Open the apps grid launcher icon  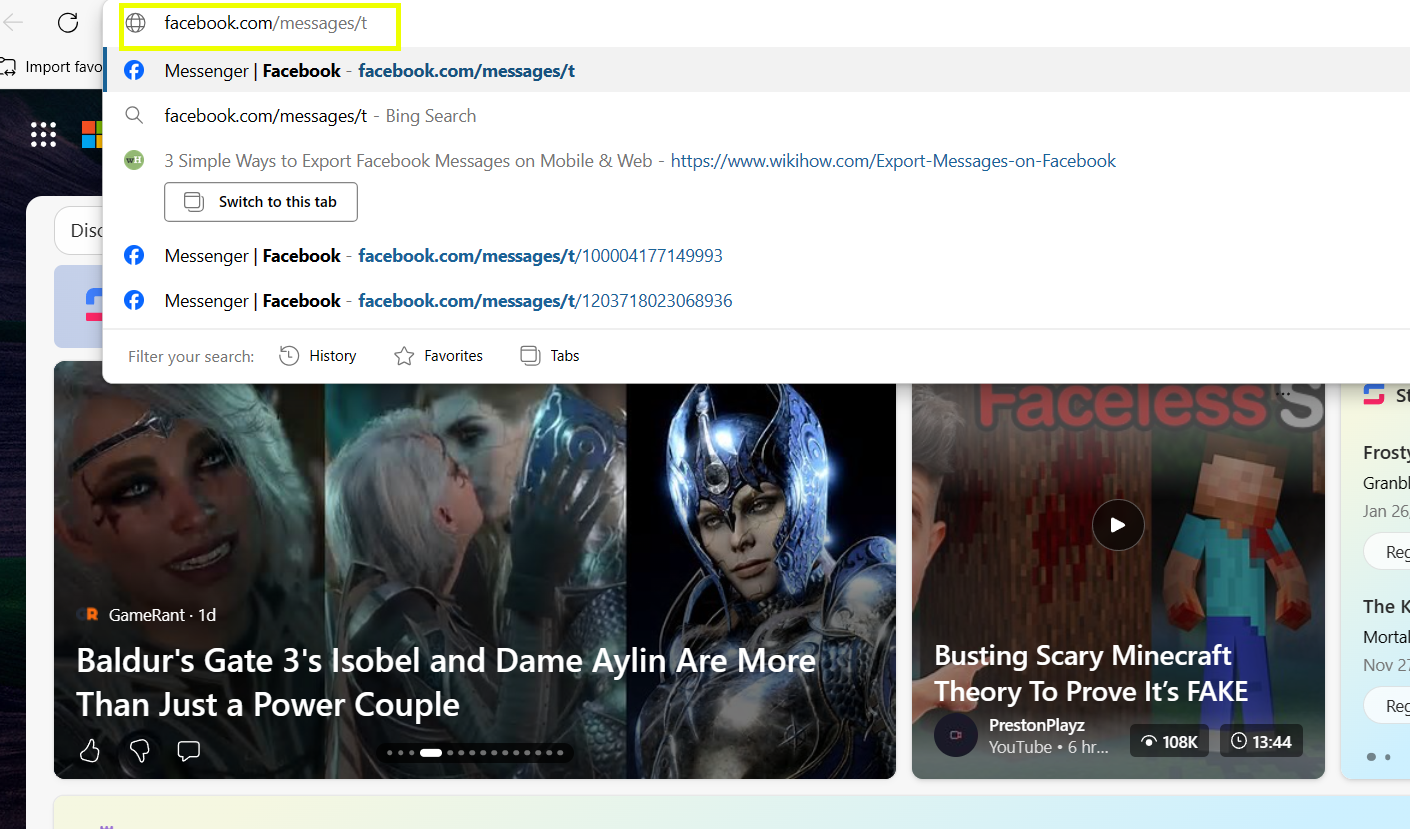pyautogui.click(x=43, y=134)
